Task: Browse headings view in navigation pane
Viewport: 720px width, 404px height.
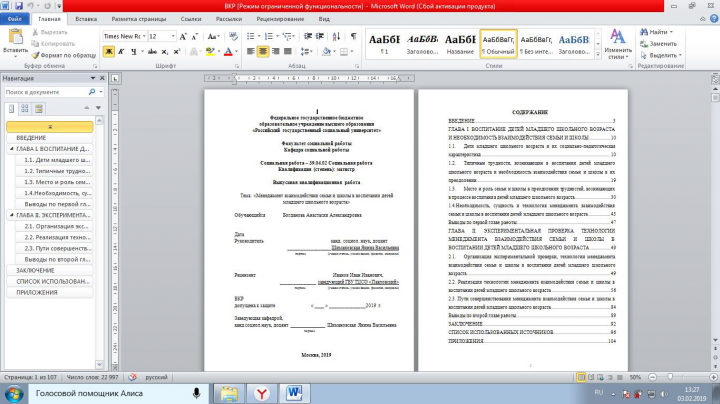Action: (11, 109)
